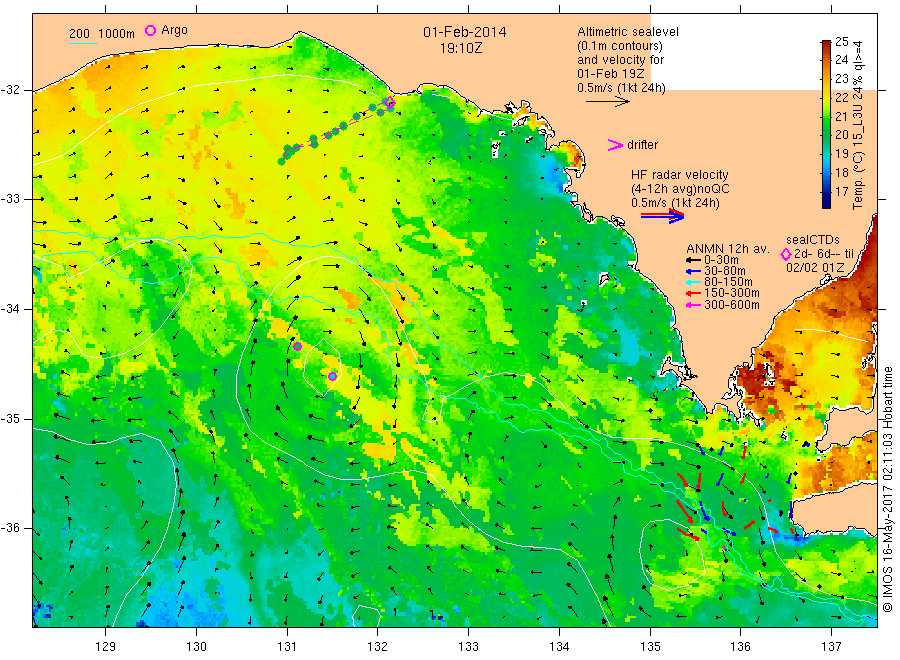The width and height of the screenshot is (900, 660).
Task: Click the '200 1000m' depth contour label
Action: [x=102, y=34]
